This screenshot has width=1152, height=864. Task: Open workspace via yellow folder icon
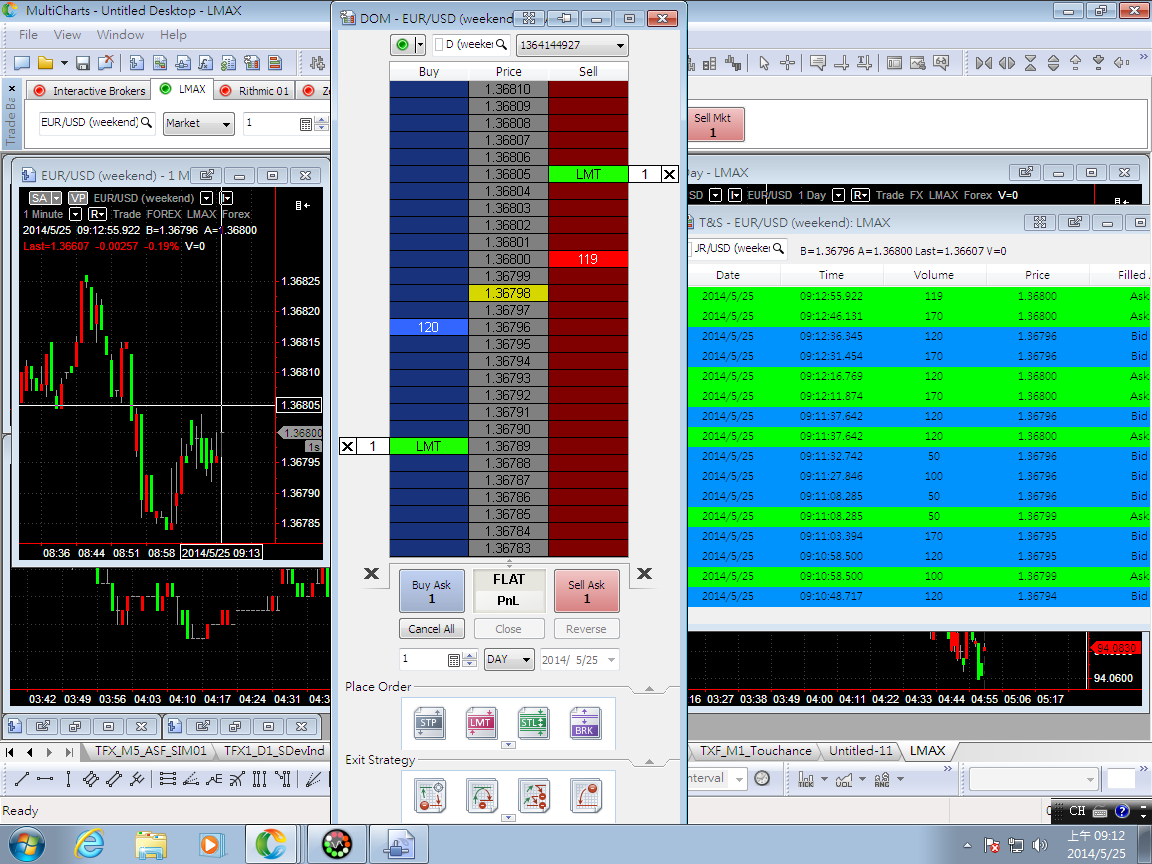point(46,63)
